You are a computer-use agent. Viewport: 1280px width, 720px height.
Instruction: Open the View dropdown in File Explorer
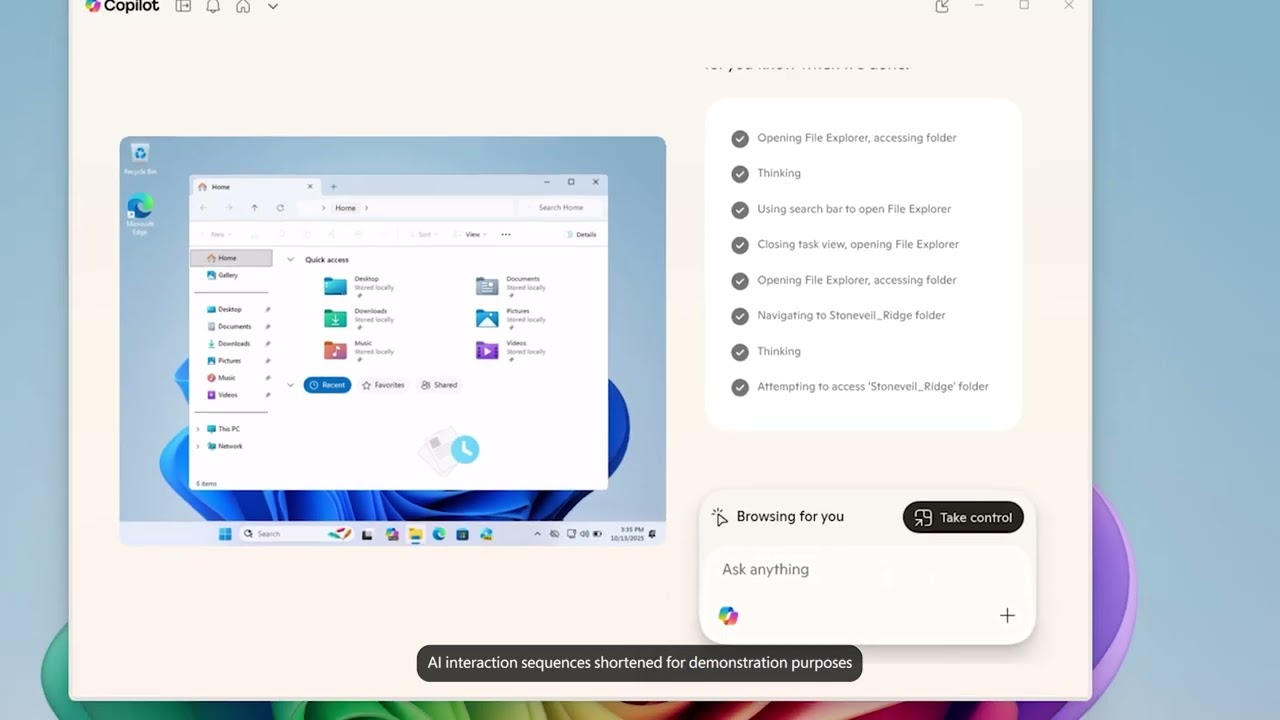coord(470,234)
